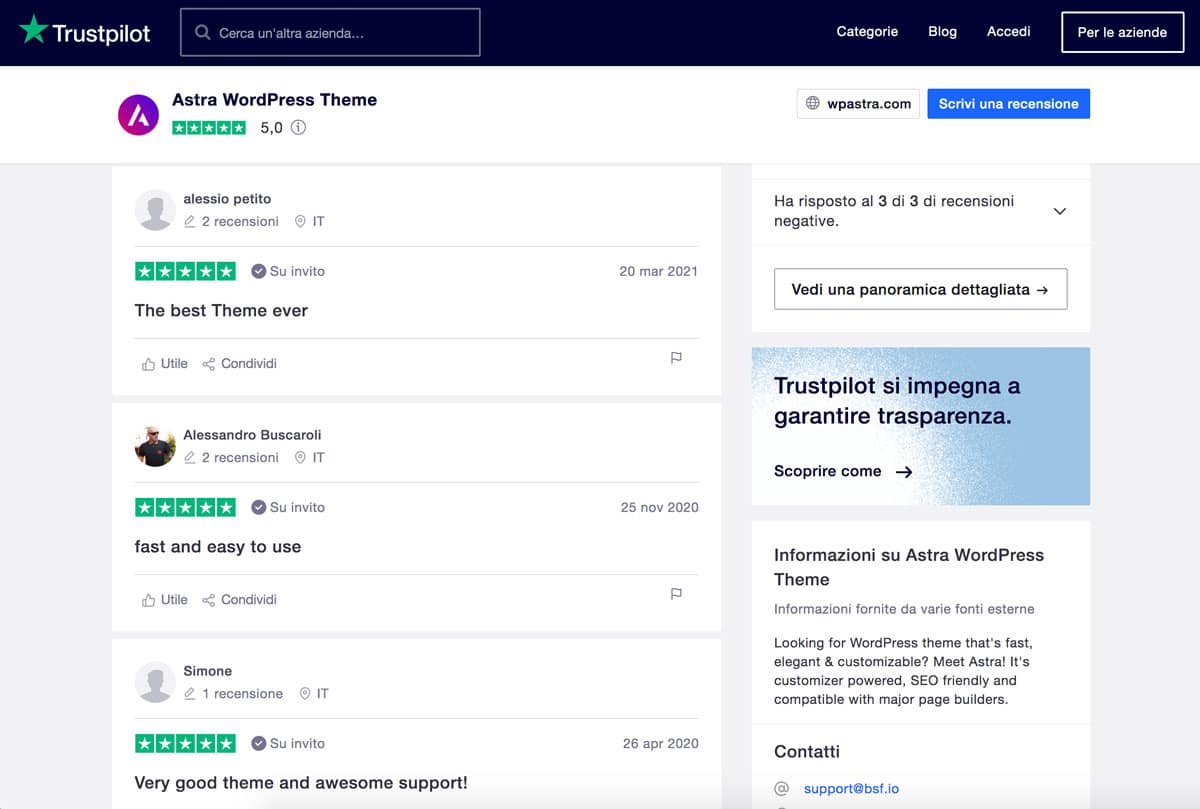Click five-star rating of Alessandro Buscaroli's review
This screenshot has height=809, width=1200.
click(185, 507)
